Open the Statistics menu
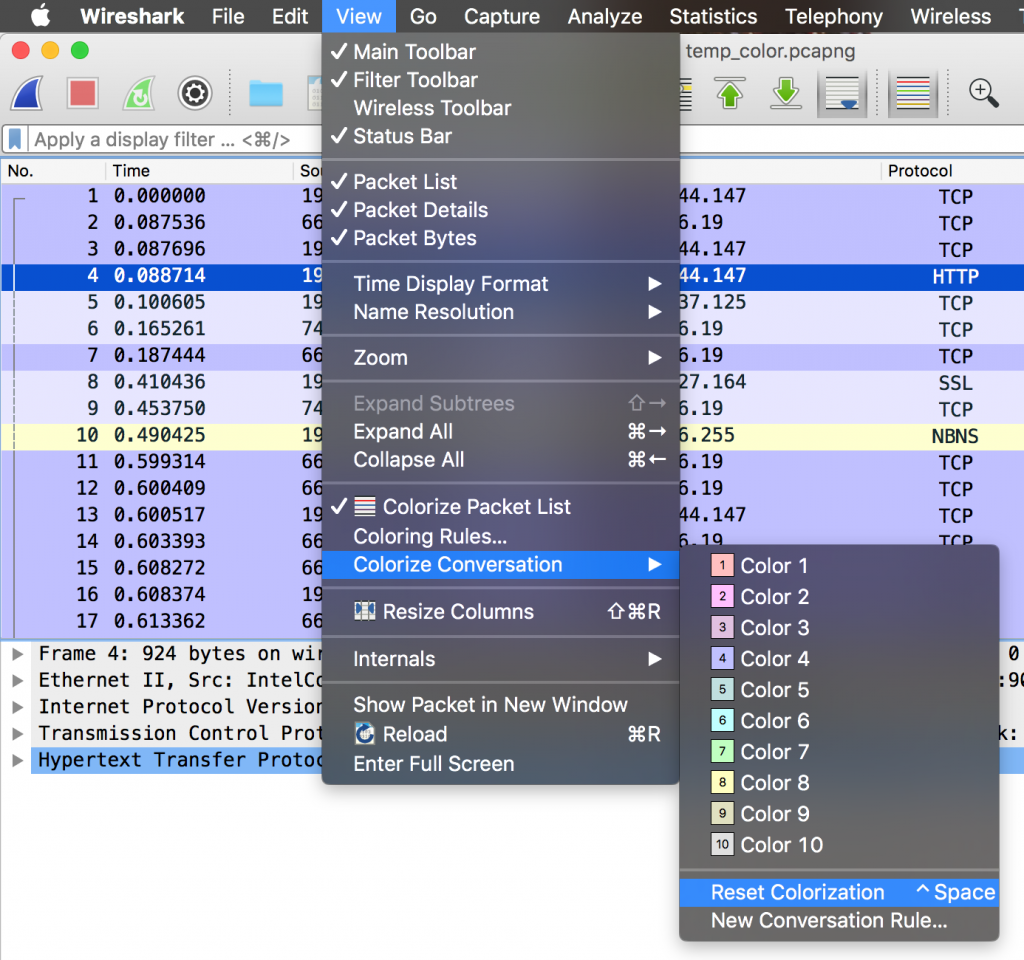This screenshot has height=960, width=1024. point(712,16)
